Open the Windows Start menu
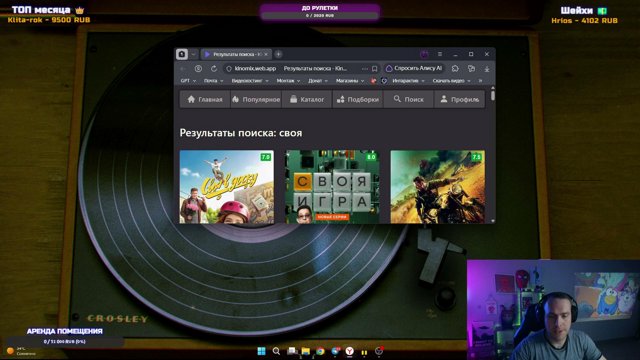 [x=261, y=351]
